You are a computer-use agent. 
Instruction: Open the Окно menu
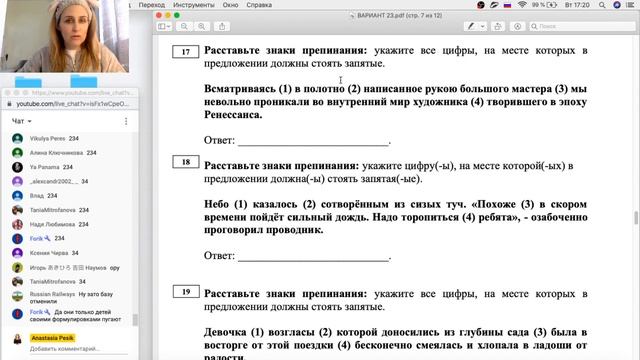tap(230, 5)
